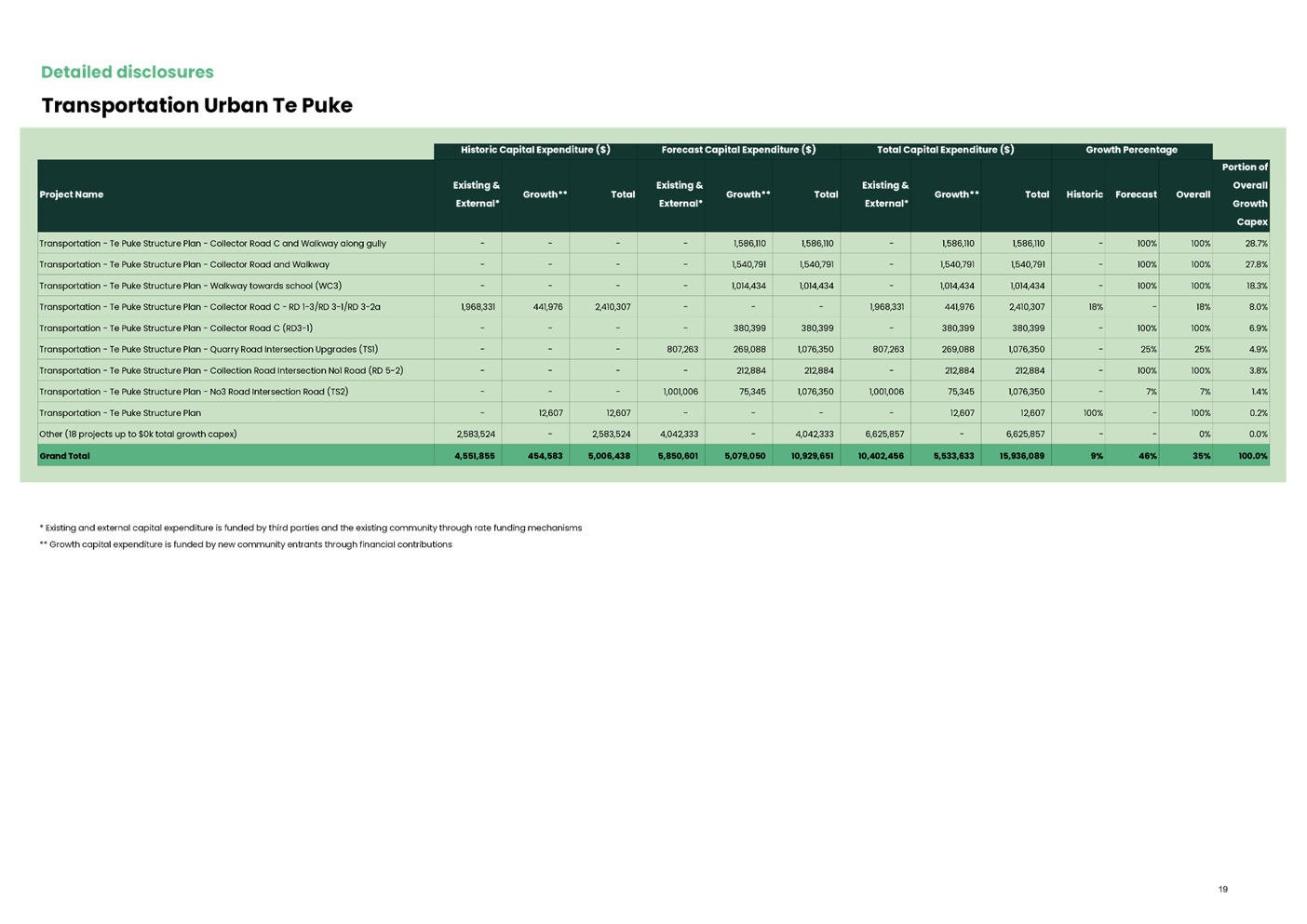Click the page number at bottom right
The image size is (1307, 924).
(x=1222, y=889)
